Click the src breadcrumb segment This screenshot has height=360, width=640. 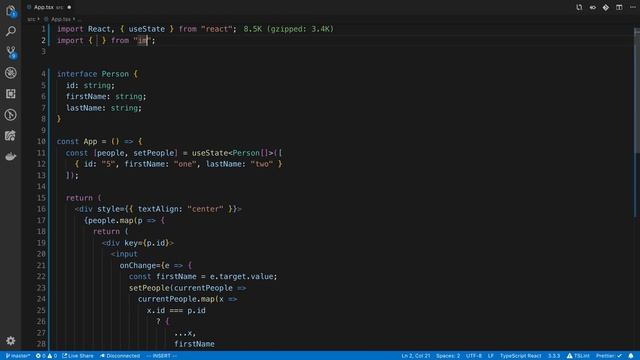tap(31, 19)
